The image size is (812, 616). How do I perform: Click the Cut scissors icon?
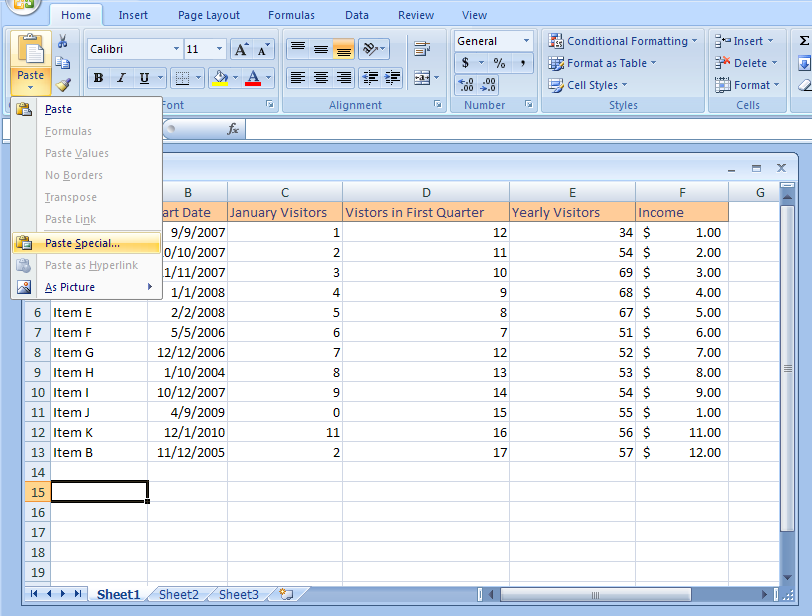point(63,41)
